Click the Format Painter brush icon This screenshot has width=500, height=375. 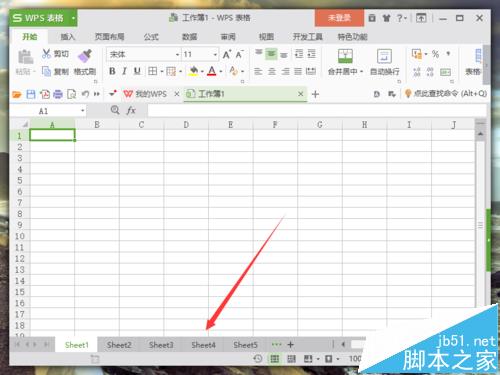[x=85, y=56]
